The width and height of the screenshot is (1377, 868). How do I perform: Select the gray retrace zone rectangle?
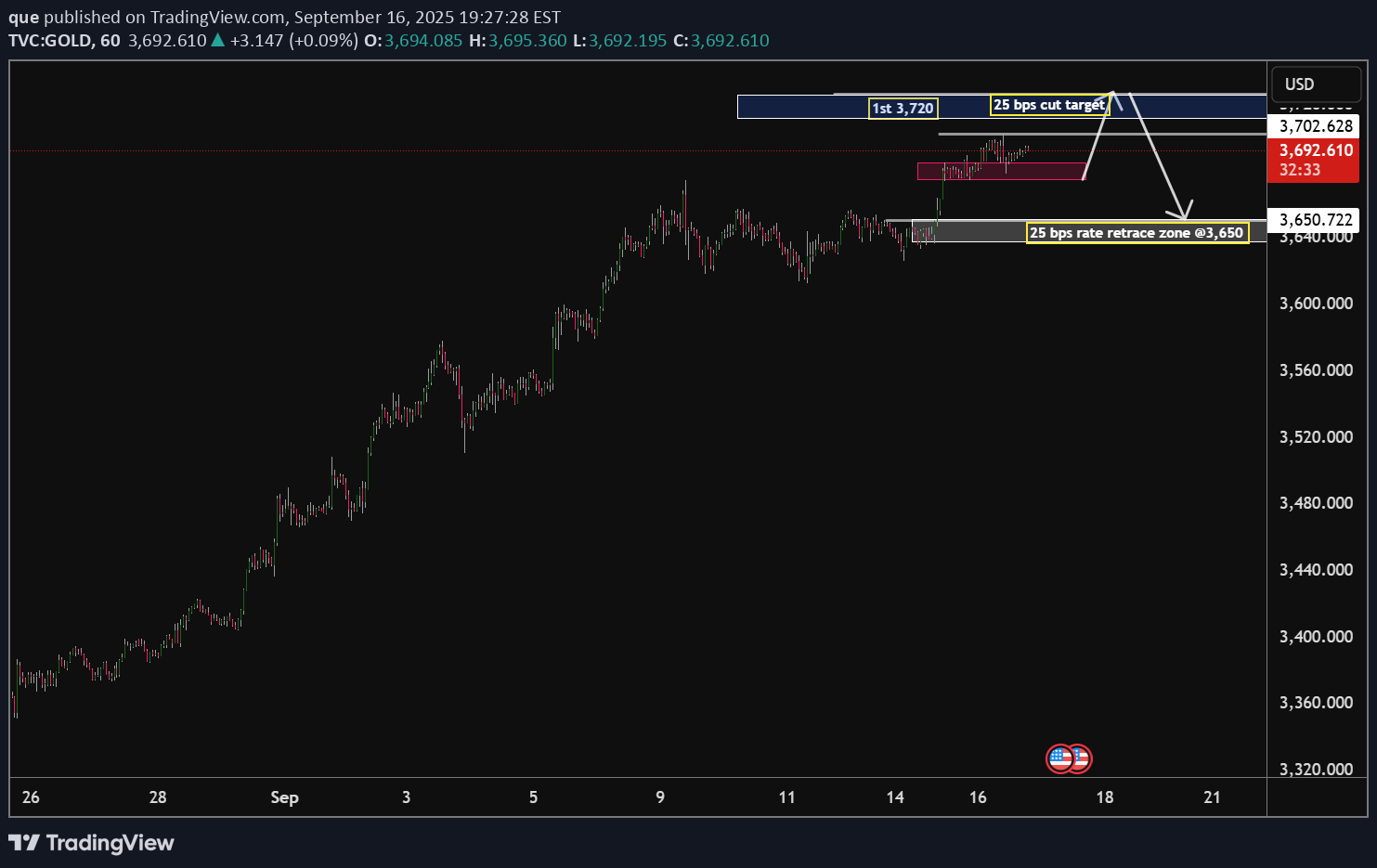point(975,232)
